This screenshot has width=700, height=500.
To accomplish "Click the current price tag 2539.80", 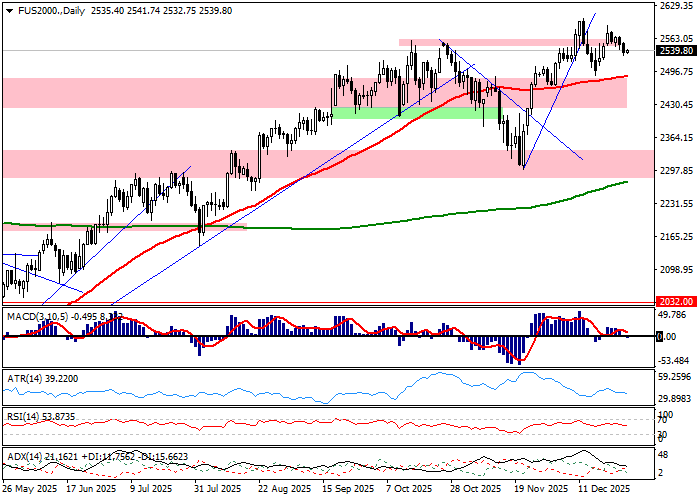I will point(677,50).
